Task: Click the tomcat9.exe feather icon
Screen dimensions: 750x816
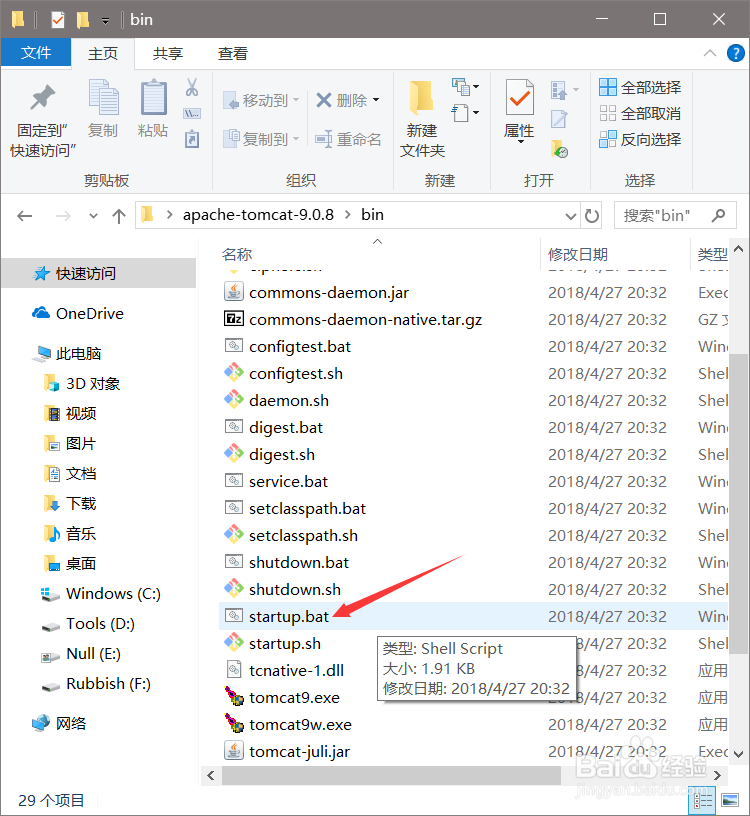Action: [234, 697]
